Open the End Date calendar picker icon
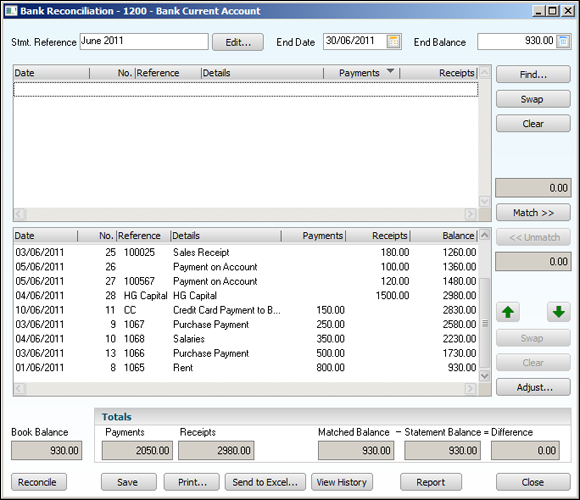 pos(394,41)
